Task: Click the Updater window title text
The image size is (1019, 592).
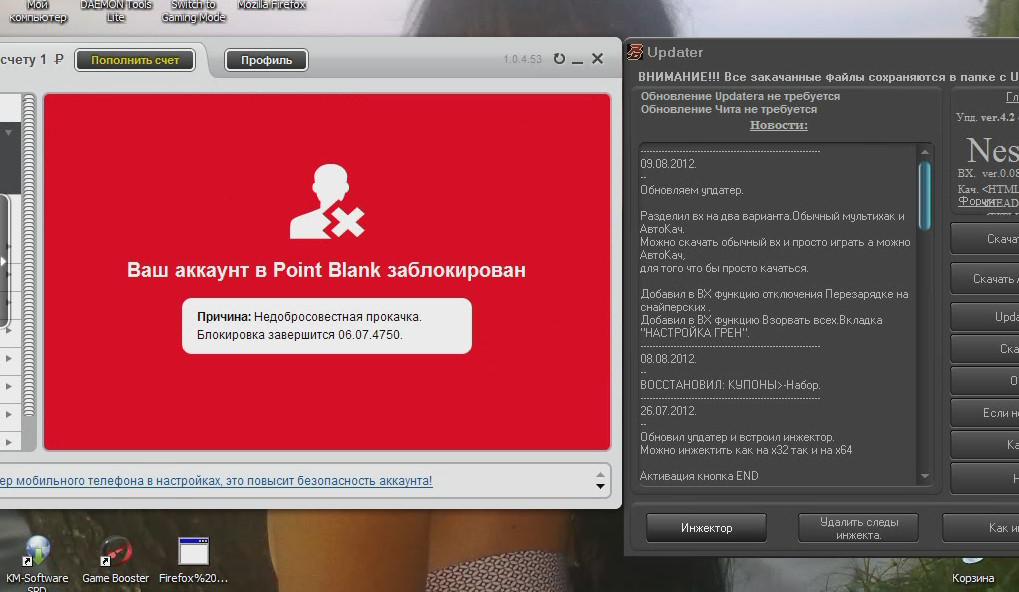Action: (x=675, y=52)
